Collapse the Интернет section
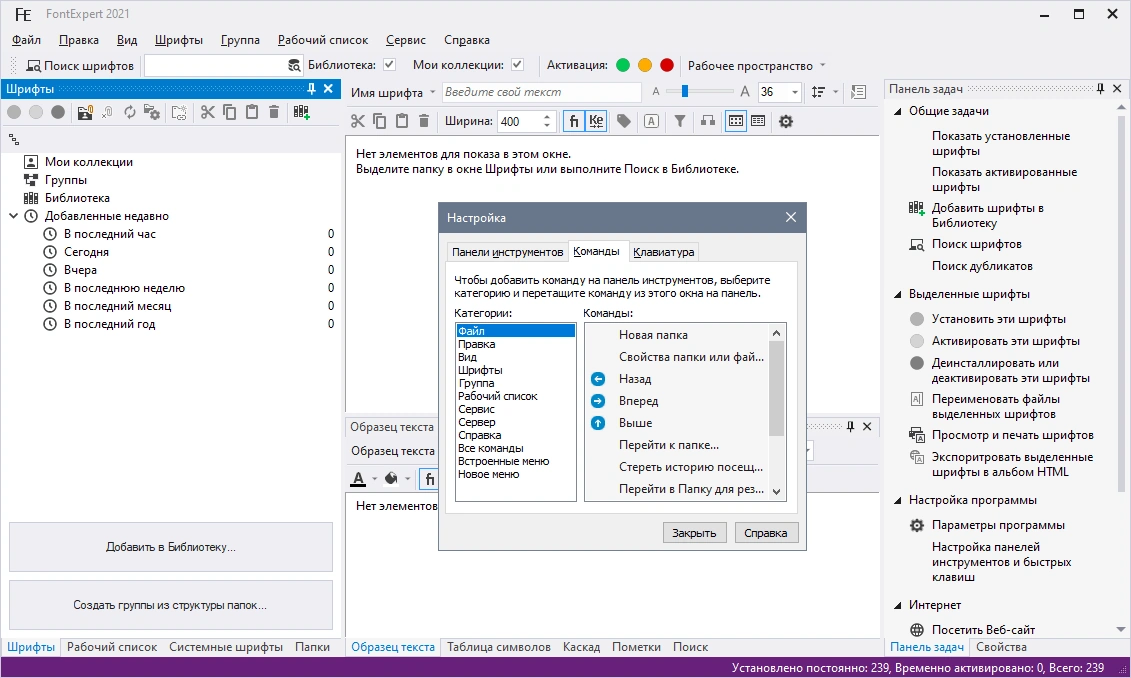The width and height of the screenshot is (1131, 678). pyautogui.click(x=898, y=605)
